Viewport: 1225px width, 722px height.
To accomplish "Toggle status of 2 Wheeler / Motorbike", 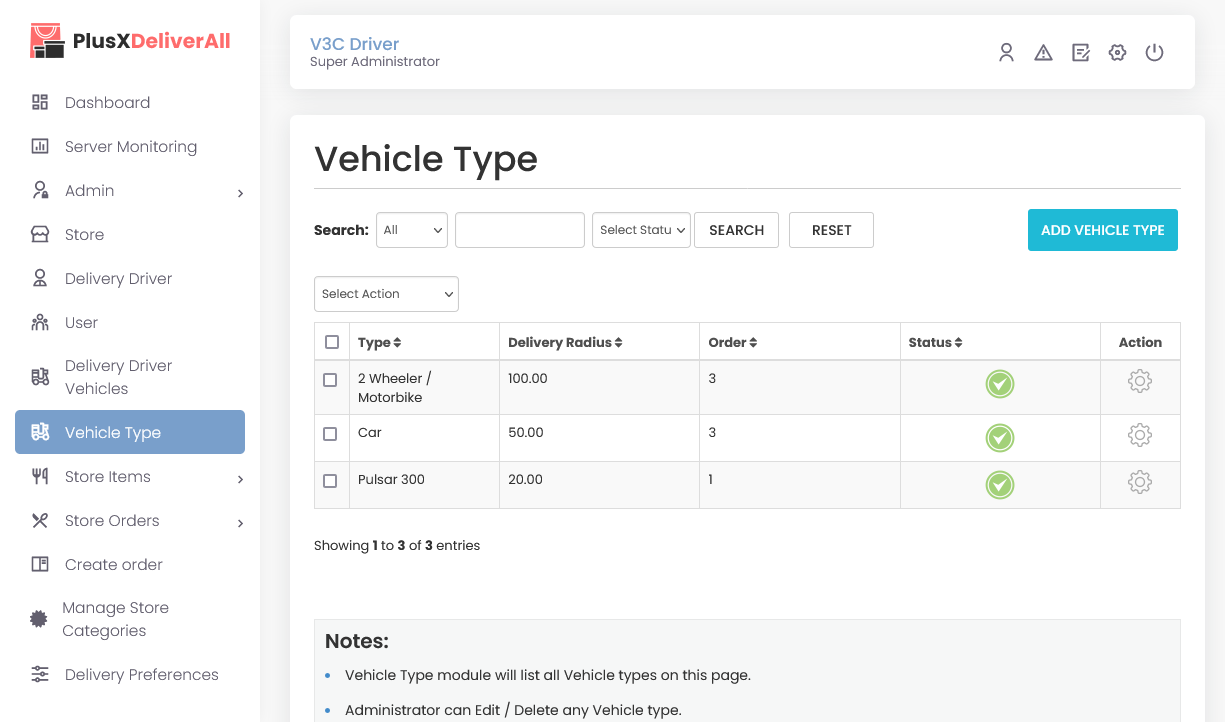I will coord(1000,384).
